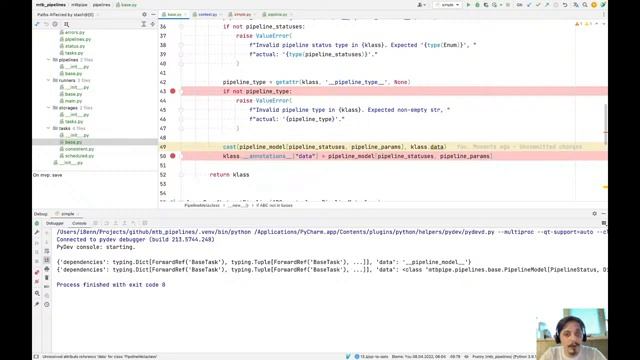The width and height of the screenshot is (640, 360).
Task: Click the editor vertical scrollbar thumb
Action: pyautogui.click(x=605, y=124)
